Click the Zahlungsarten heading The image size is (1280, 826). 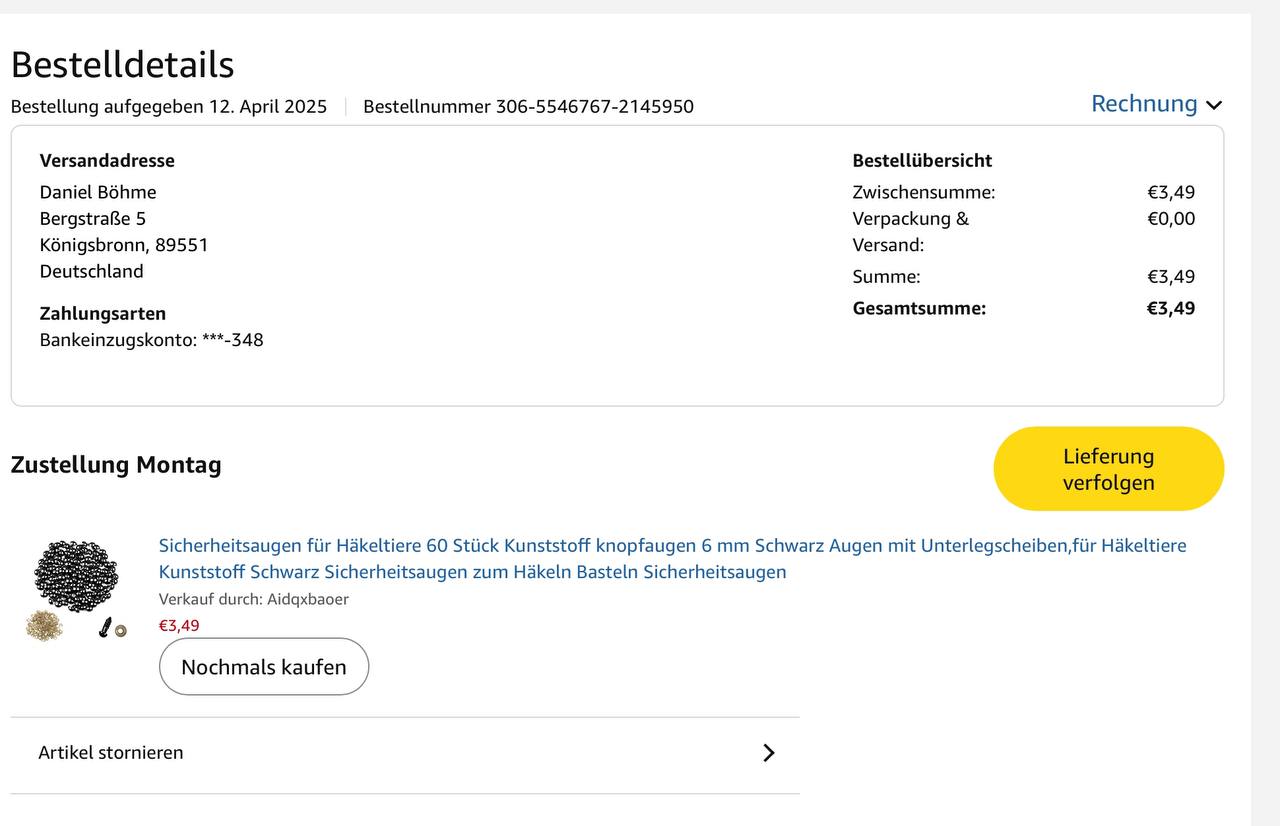[x=103, y=314]
